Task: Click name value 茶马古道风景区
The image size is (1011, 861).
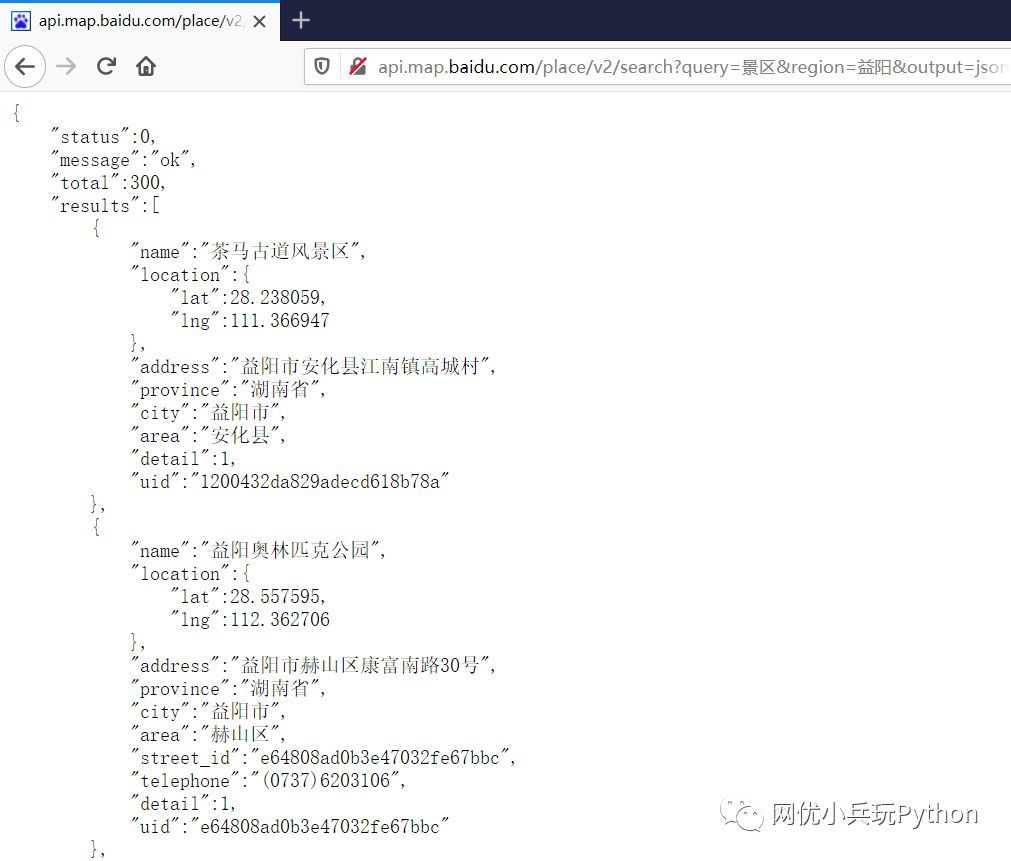Action: [280, 251]
